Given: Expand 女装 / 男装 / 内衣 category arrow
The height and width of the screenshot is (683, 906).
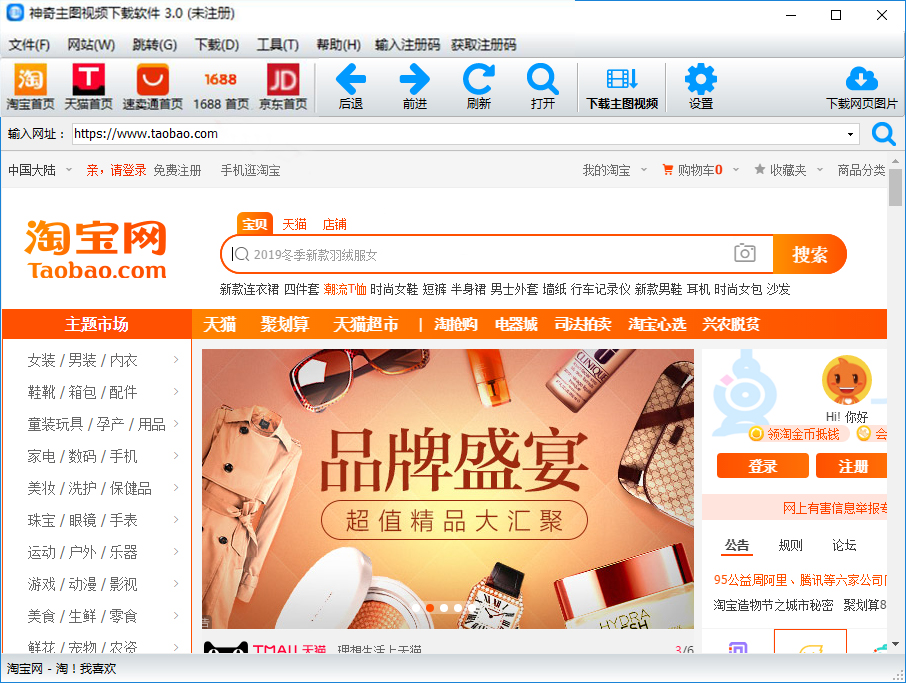Looking at the screenshot, I should click(176, 359).
